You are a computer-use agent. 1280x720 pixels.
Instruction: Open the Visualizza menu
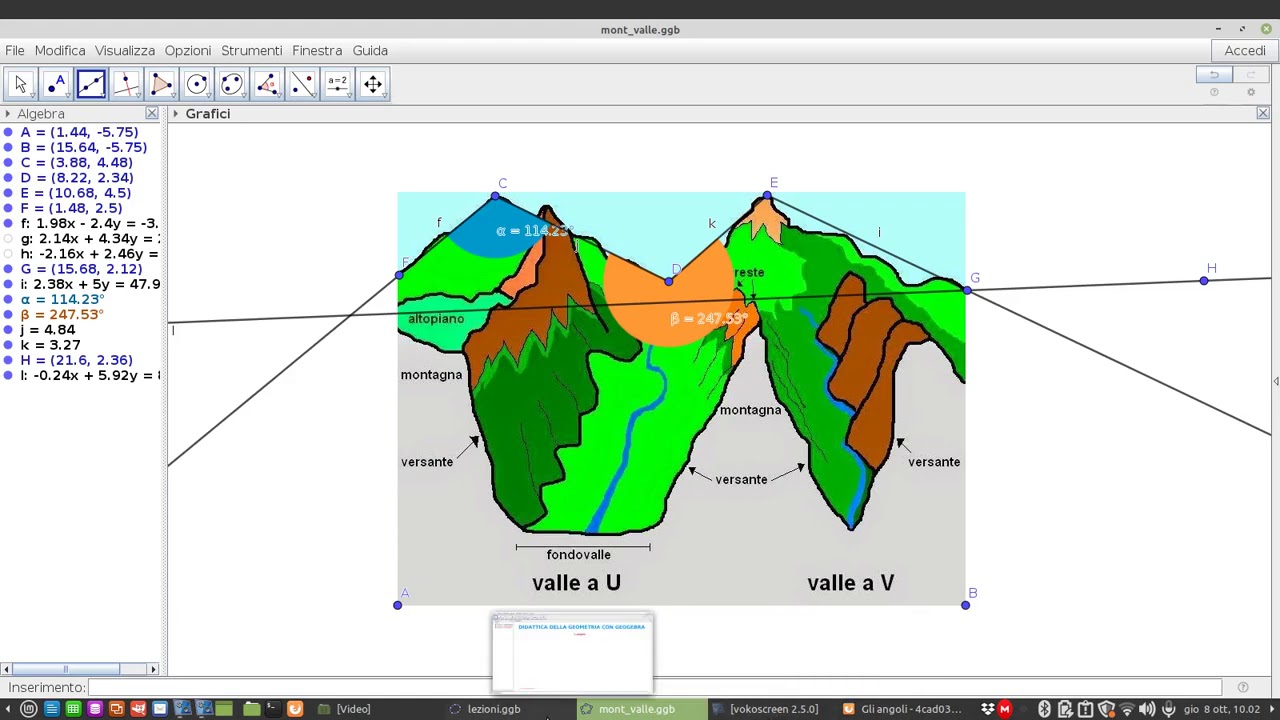pyautogui.click(x=125, y=50)
